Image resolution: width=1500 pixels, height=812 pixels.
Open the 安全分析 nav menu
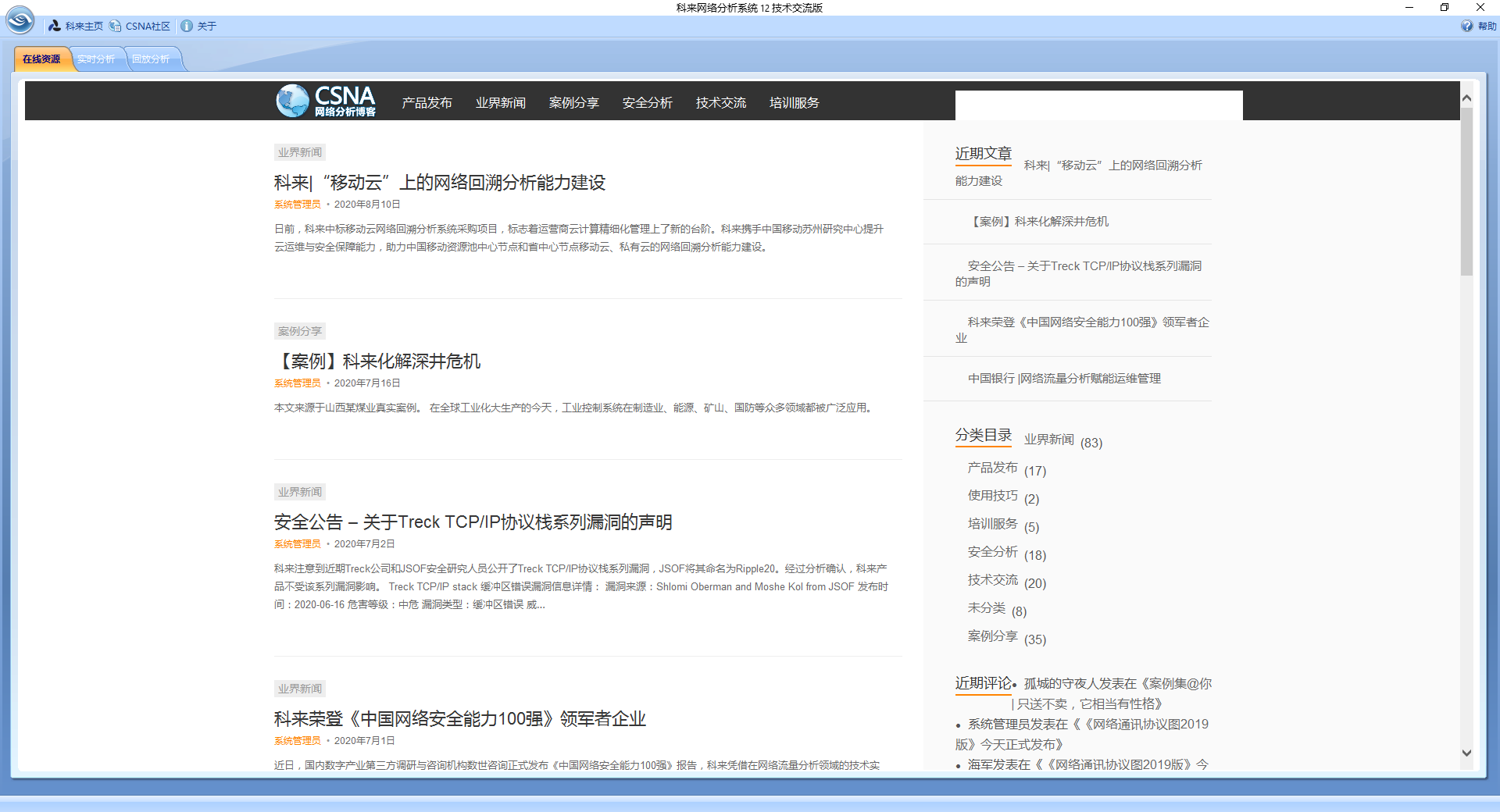coord(647,103)
